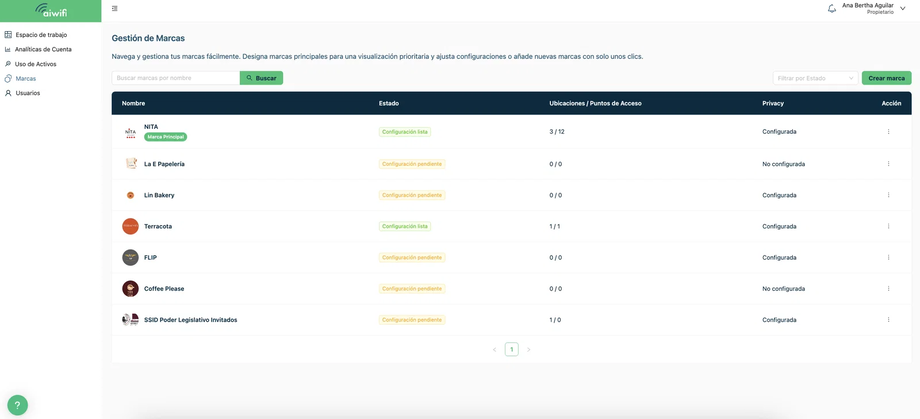Click the FLIP brand name
The height and width of the screenshot is (419, 920).
(150, 257)
